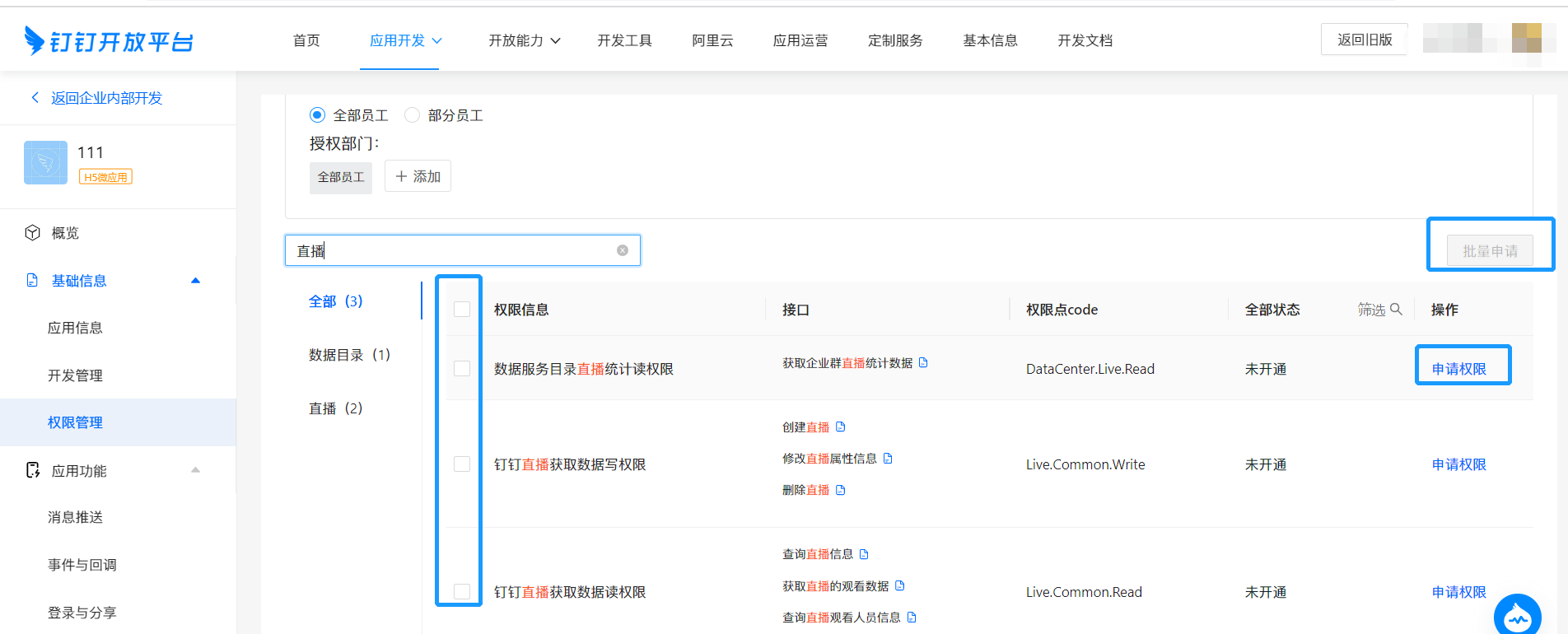Open doc icon next to 创建直播

(x=840, y=427)
